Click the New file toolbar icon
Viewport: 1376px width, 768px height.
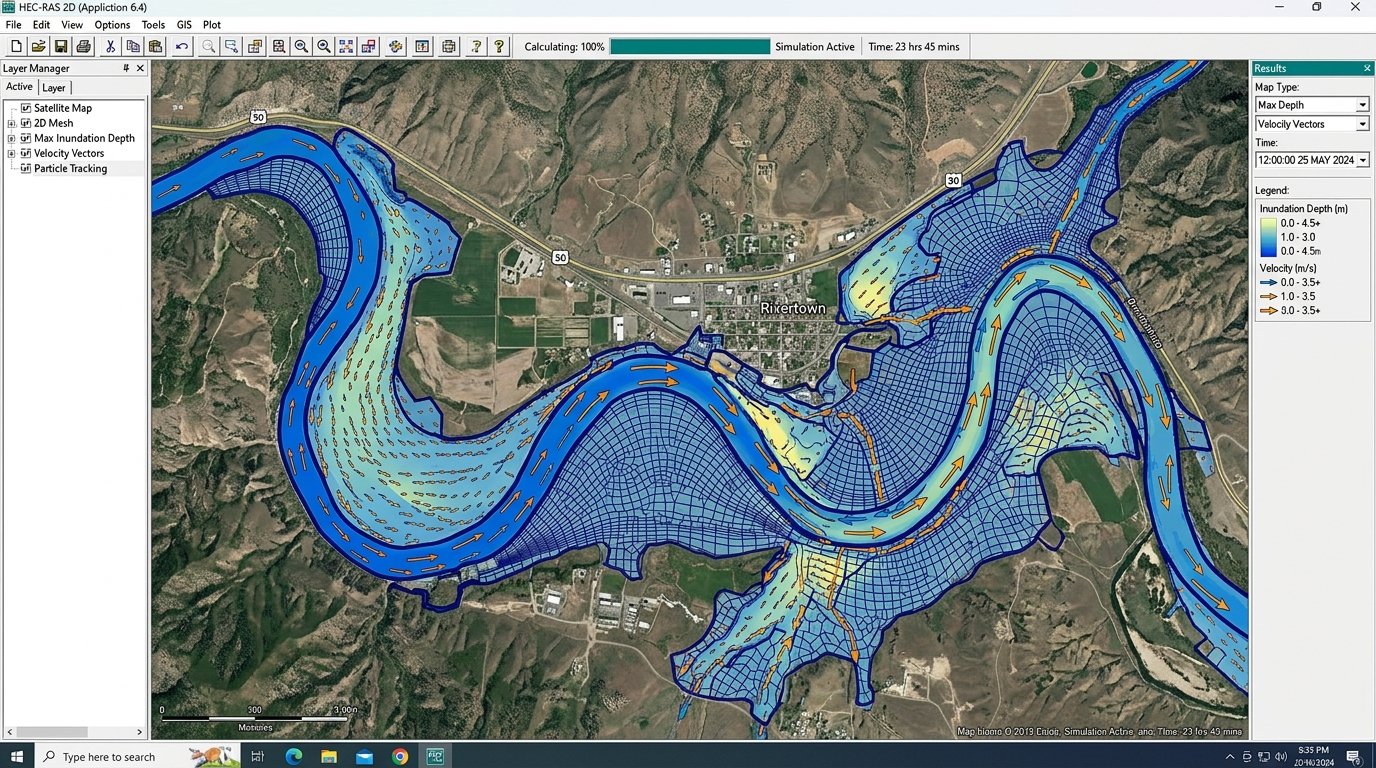(16, 46)
